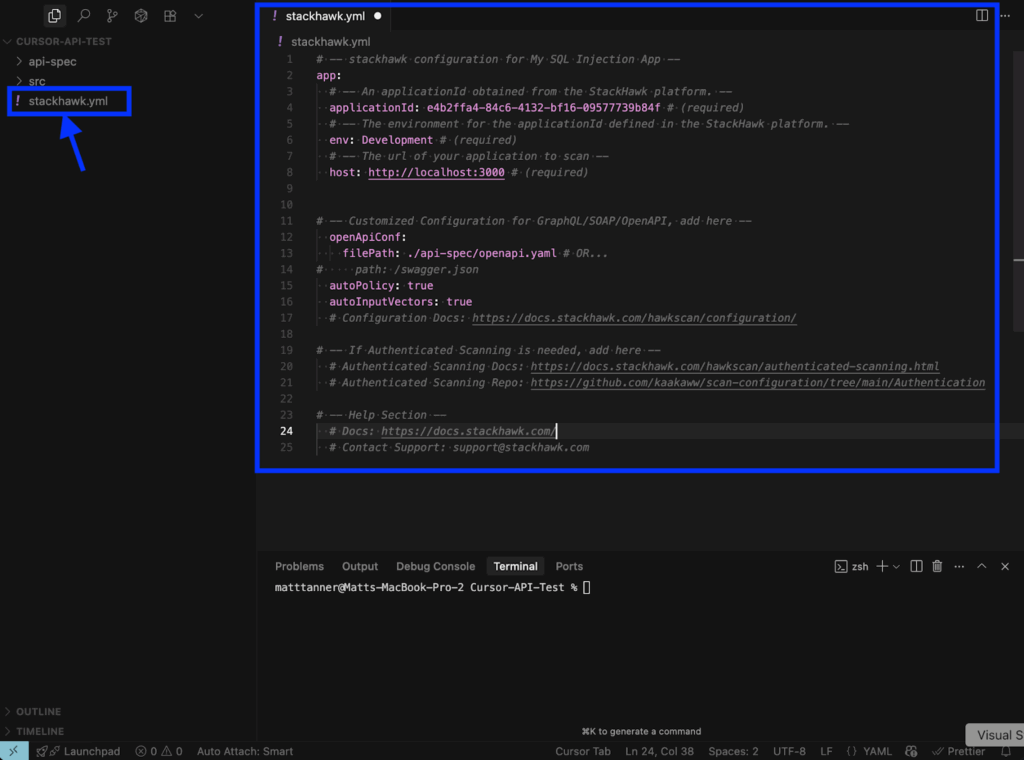The height and width of the screenshot is (760, 1024).
Task: Click the autoPolicy: true line
Action: (381, 285)
